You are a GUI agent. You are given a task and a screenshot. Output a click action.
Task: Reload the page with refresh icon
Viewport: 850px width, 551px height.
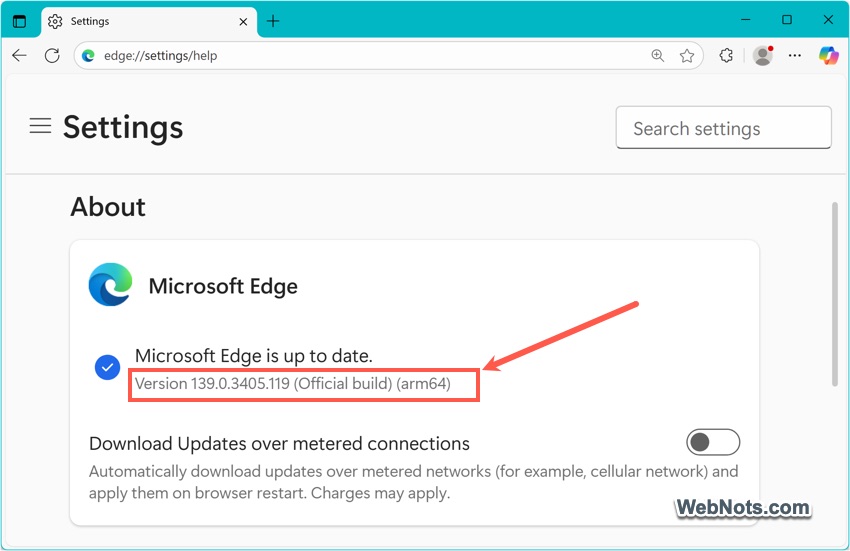[52, 55]
